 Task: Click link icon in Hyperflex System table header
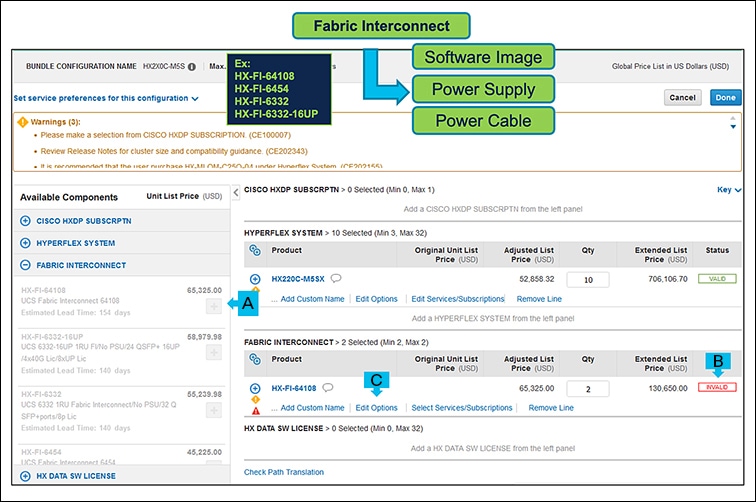pos(255,249)
